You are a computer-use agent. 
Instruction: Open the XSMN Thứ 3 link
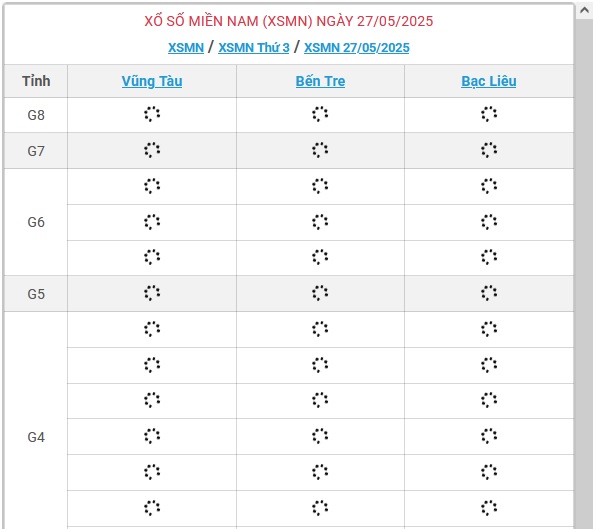click(254, 48)
